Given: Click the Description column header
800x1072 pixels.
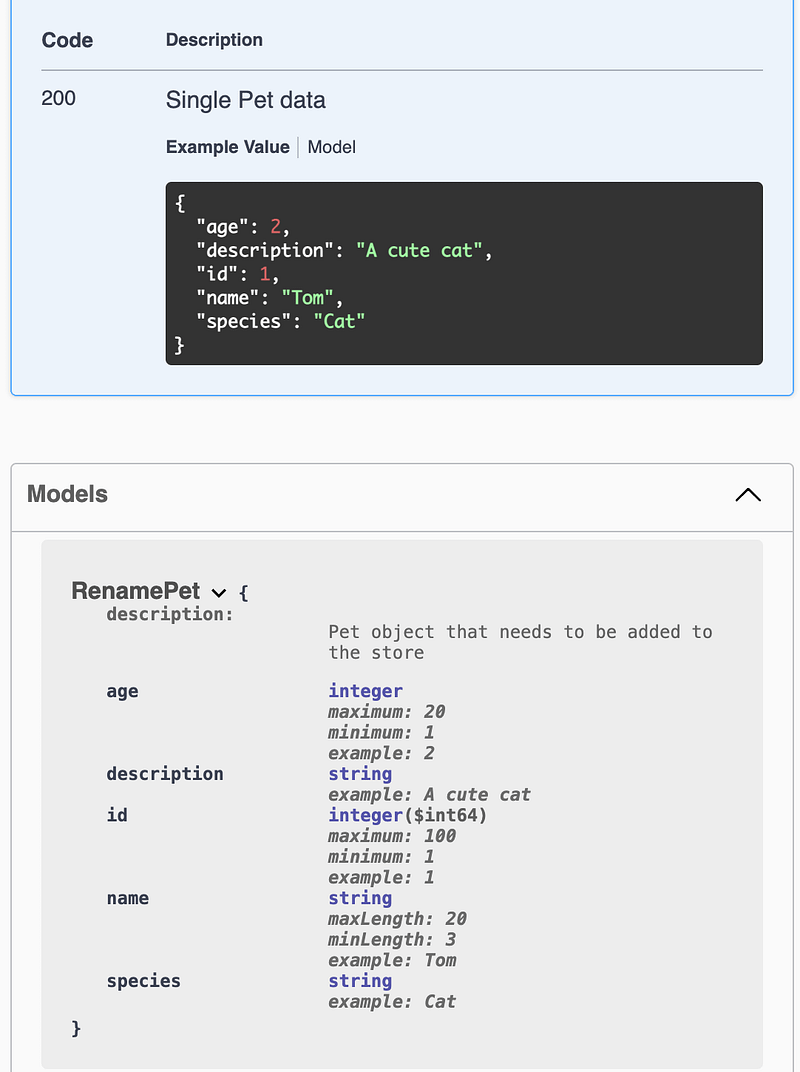Looking at the screenshot, I should coord(214,40).
